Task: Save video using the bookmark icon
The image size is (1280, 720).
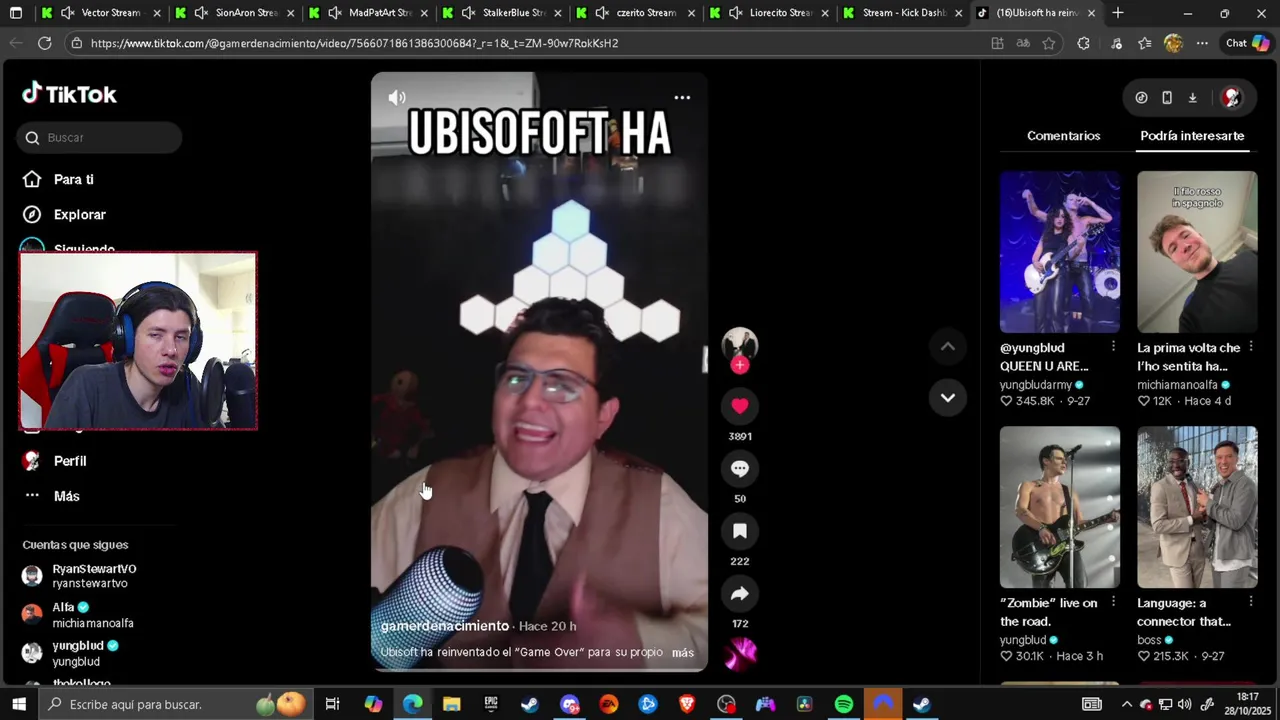Action: tap(740, 531)
